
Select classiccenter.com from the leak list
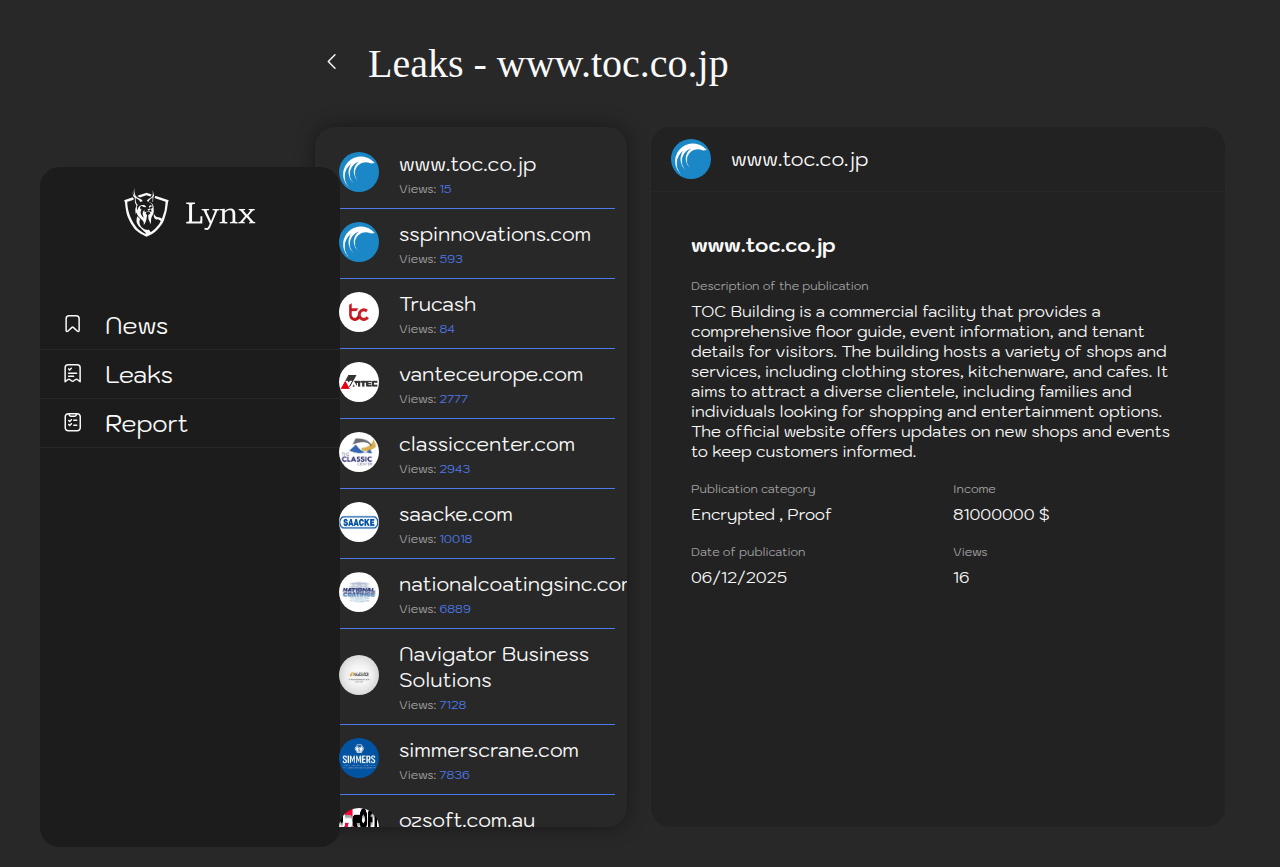tap(486, 445)
